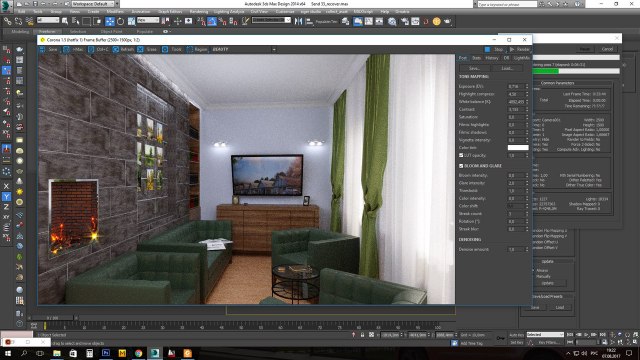
Task: Click the Highlight compress value field
Action: (x=516, y=94)
